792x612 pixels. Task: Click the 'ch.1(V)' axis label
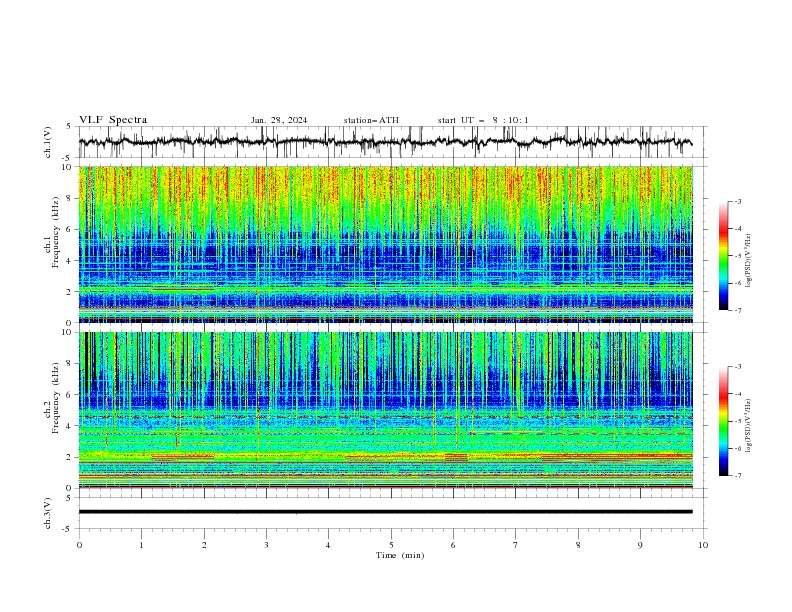48,142
